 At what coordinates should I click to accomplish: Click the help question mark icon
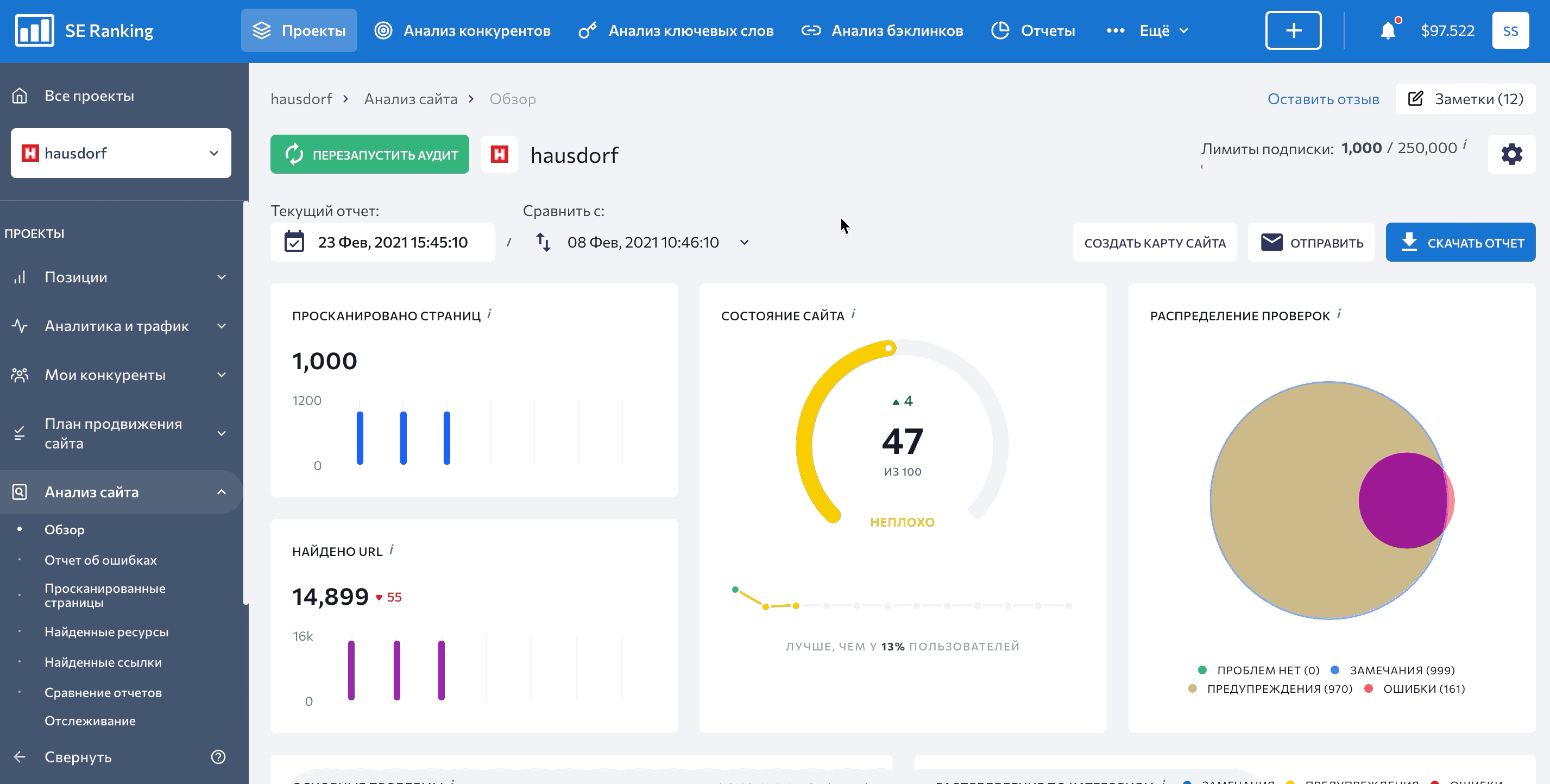point(218,756)
